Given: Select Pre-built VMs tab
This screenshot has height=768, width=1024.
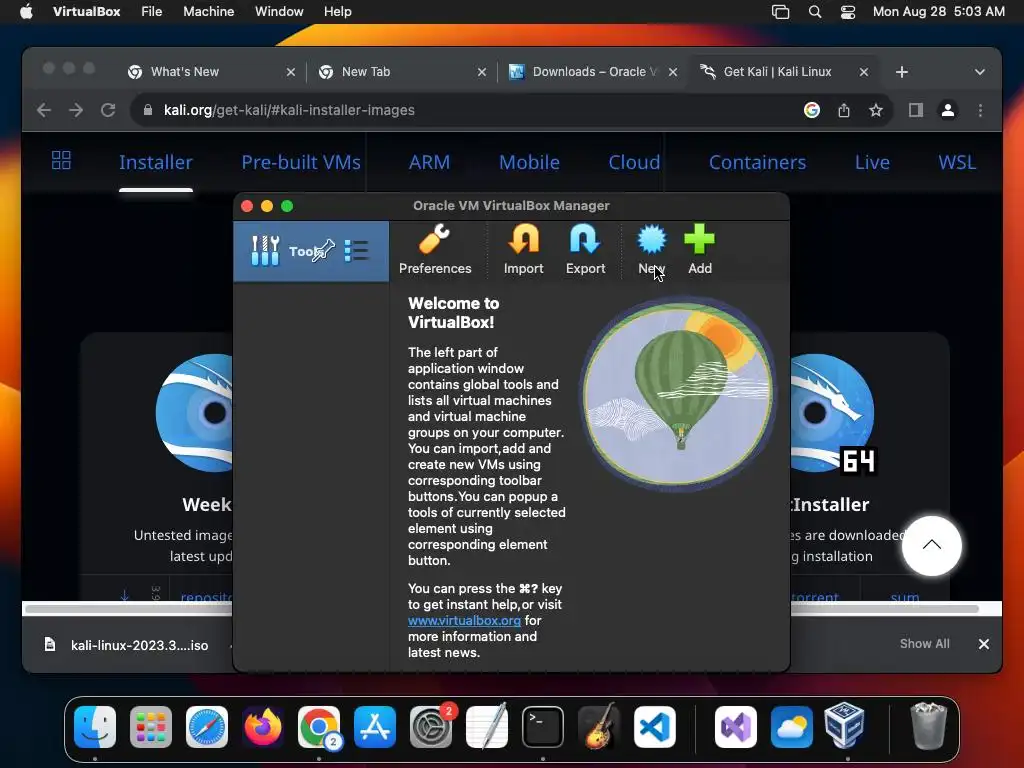Looking at the screenshot, I should [301, 162].
